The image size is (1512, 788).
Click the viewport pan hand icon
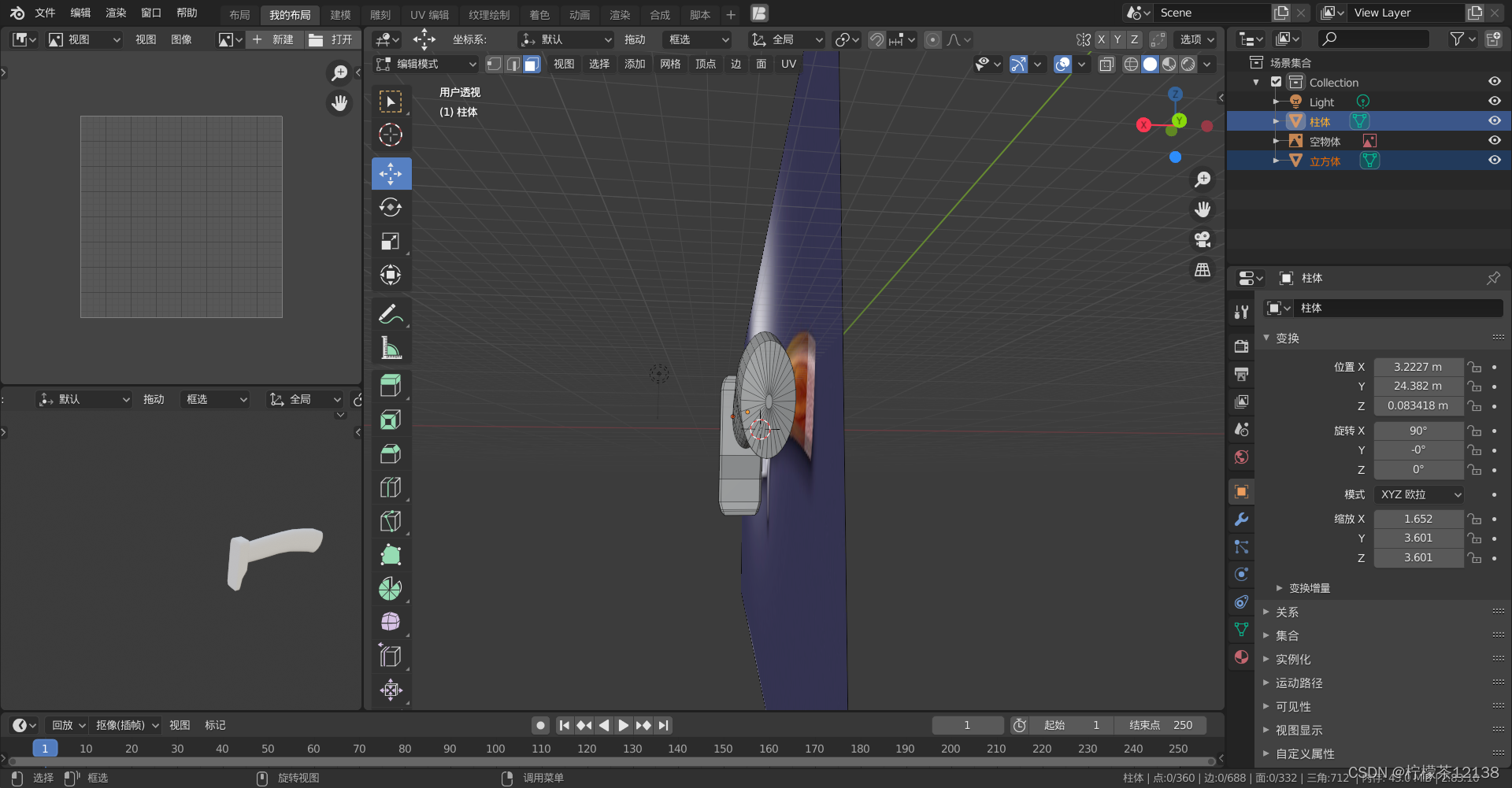pos(1203,209)
